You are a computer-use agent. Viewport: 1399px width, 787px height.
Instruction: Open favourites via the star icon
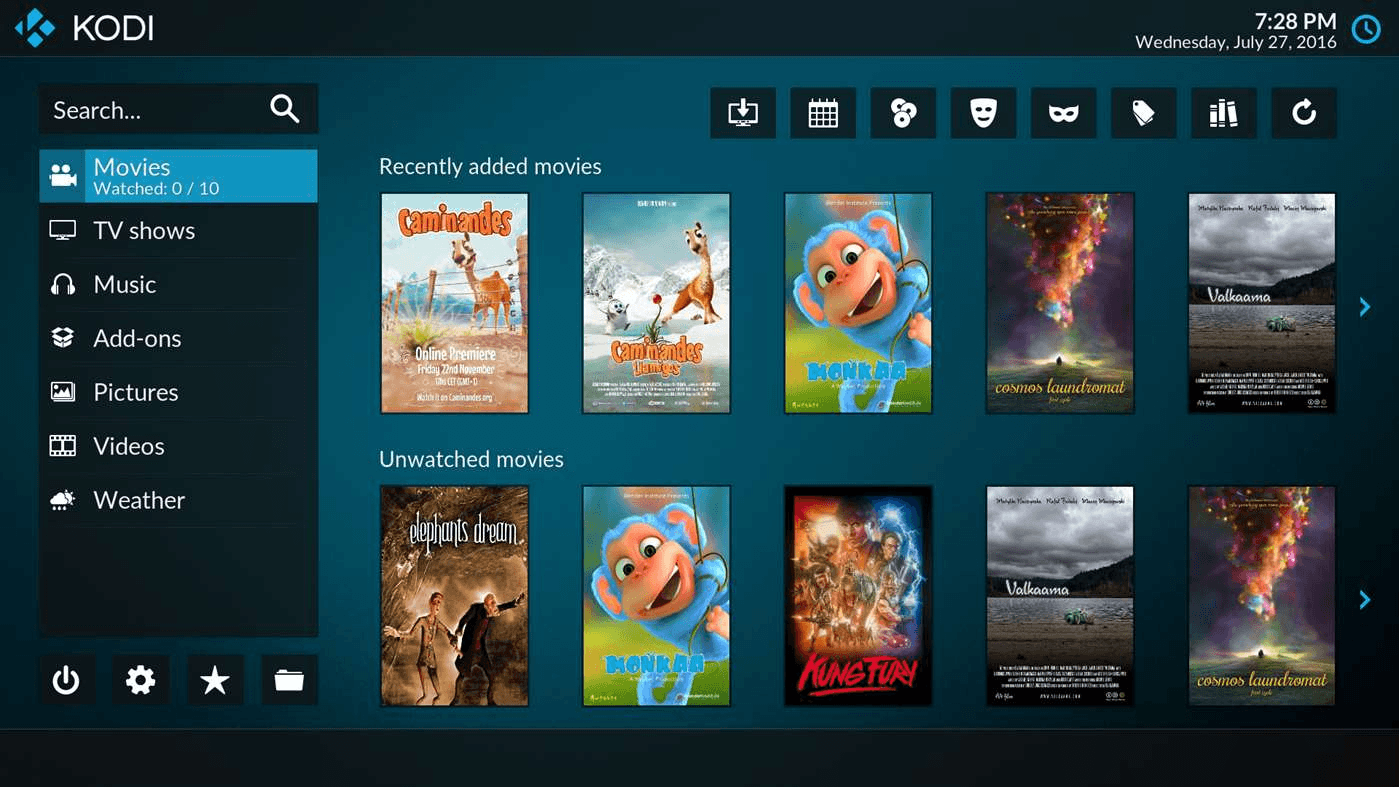tap(215, 680)
